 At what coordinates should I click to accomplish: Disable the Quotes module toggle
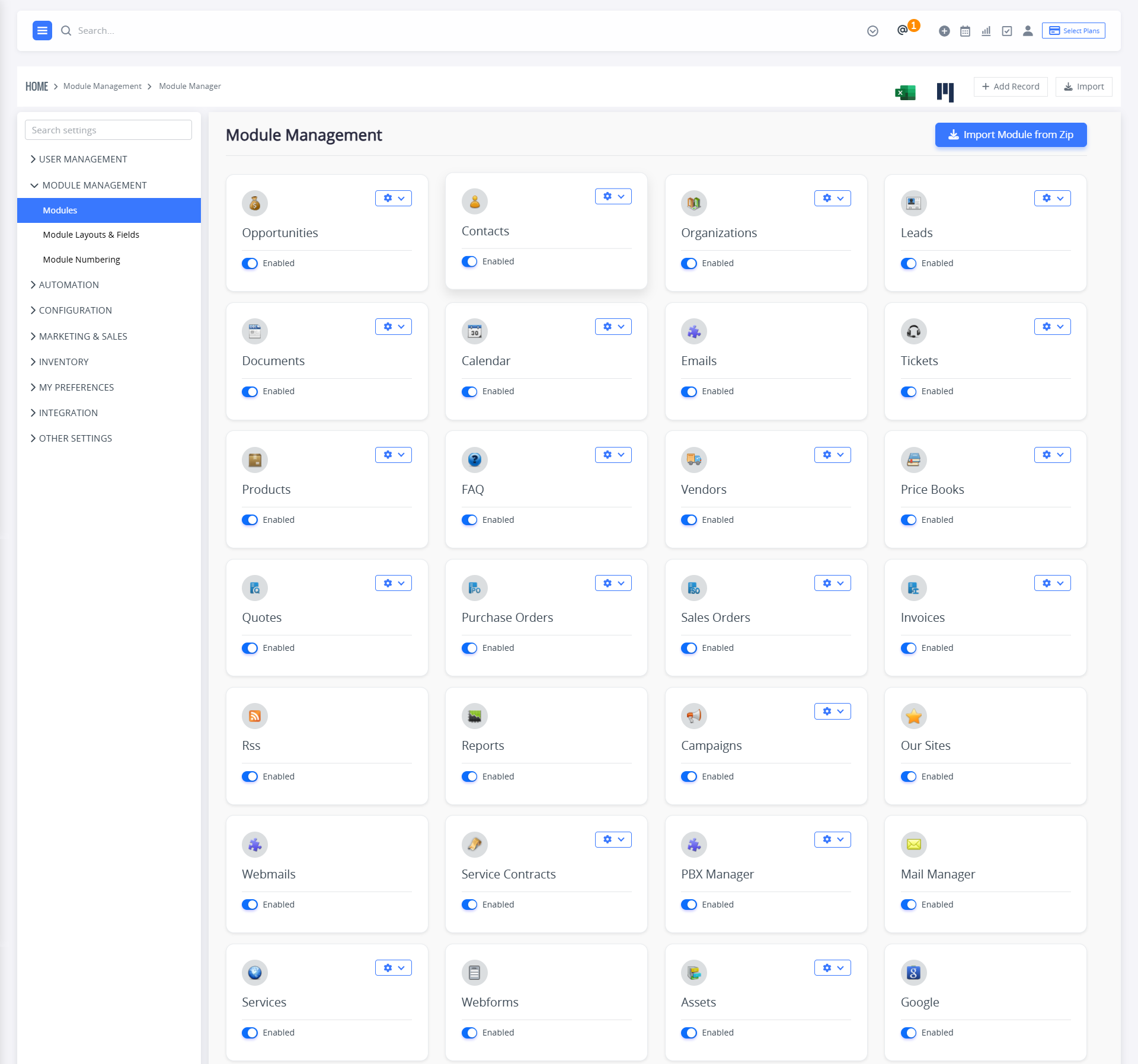click(250, 648)
